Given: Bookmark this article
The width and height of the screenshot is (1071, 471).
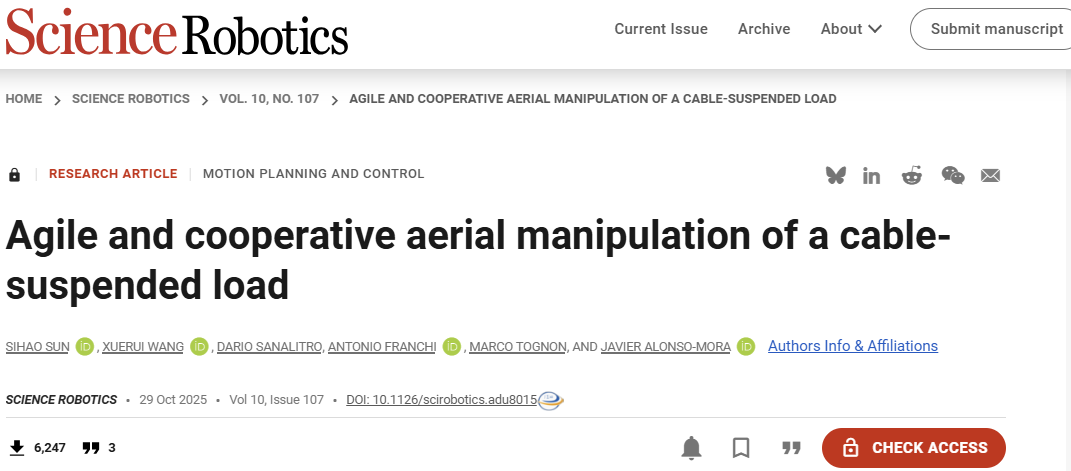Looking at the screenshot, I should (741, 448).
